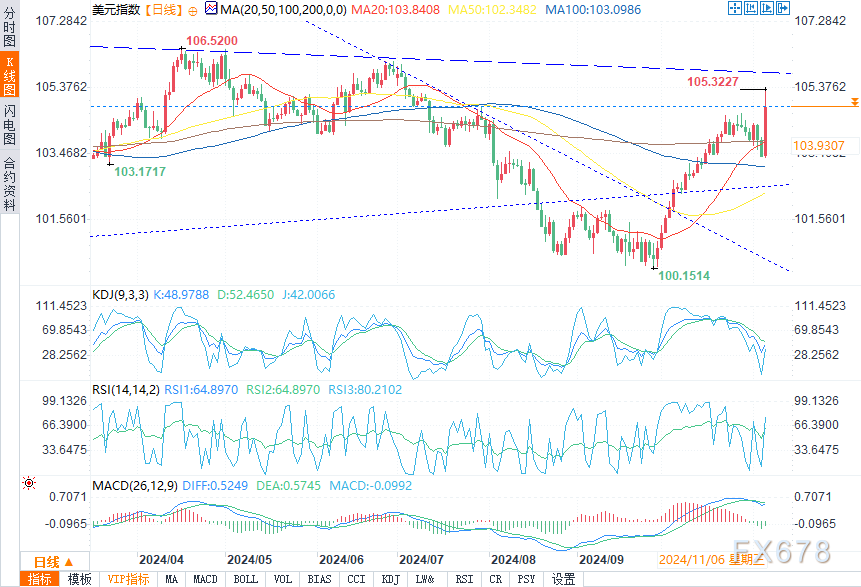Image resolution: width=861 pixels, height=587 pixels.
Task: Open 设置 settings in the bottom bar
Action: coord(564,579)
